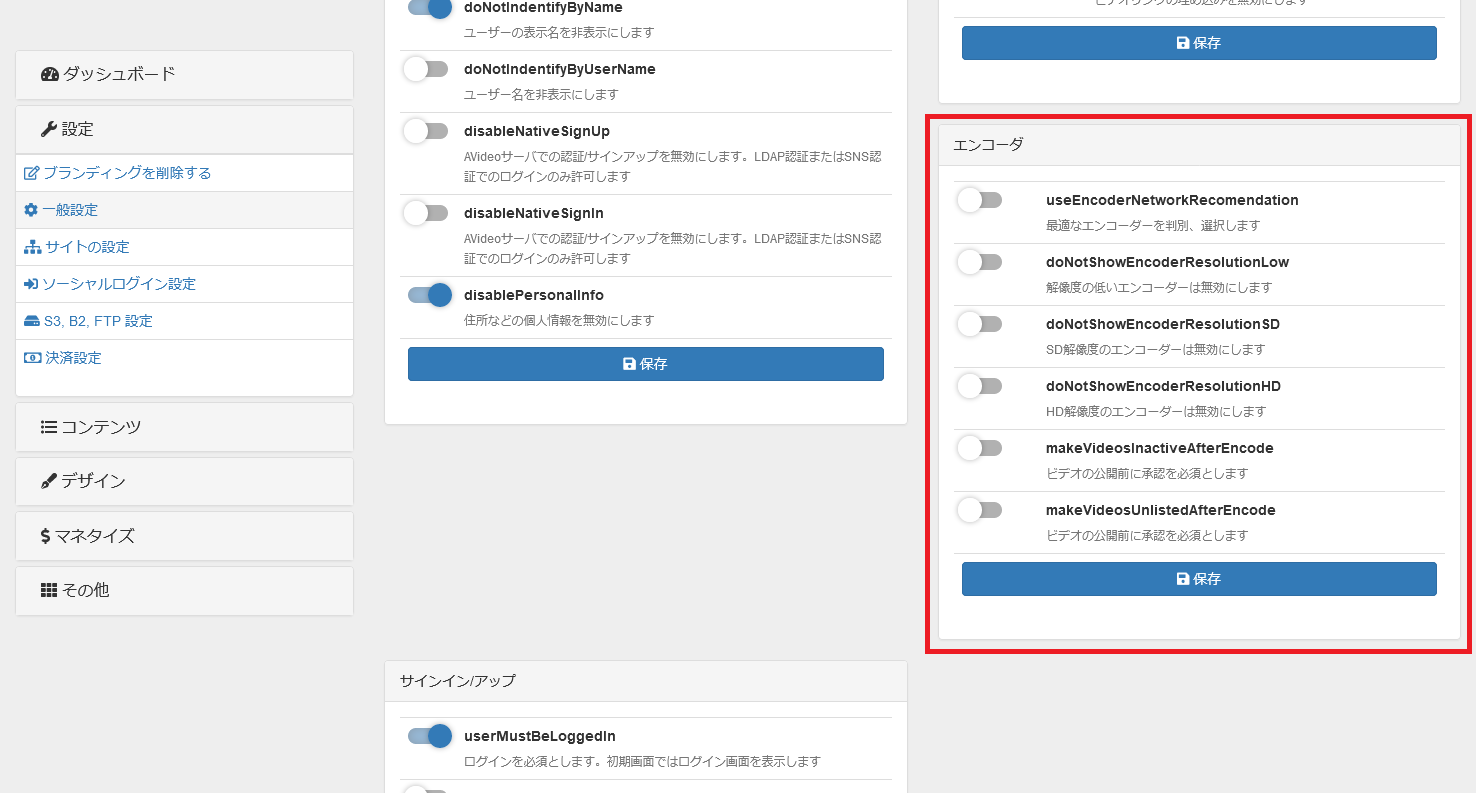
Task: Click the list icon beside コンテンツ
Action: tap(49, 427)
